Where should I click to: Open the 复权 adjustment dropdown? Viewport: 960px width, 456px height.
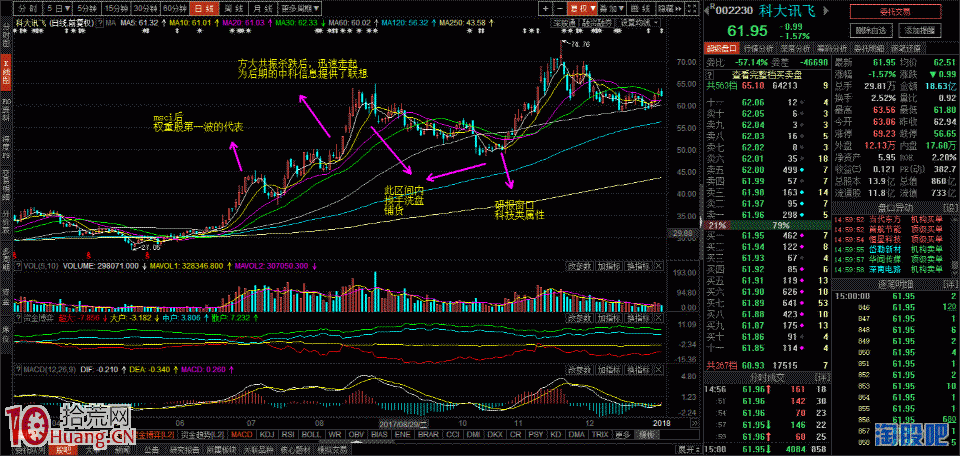[581, 9]
